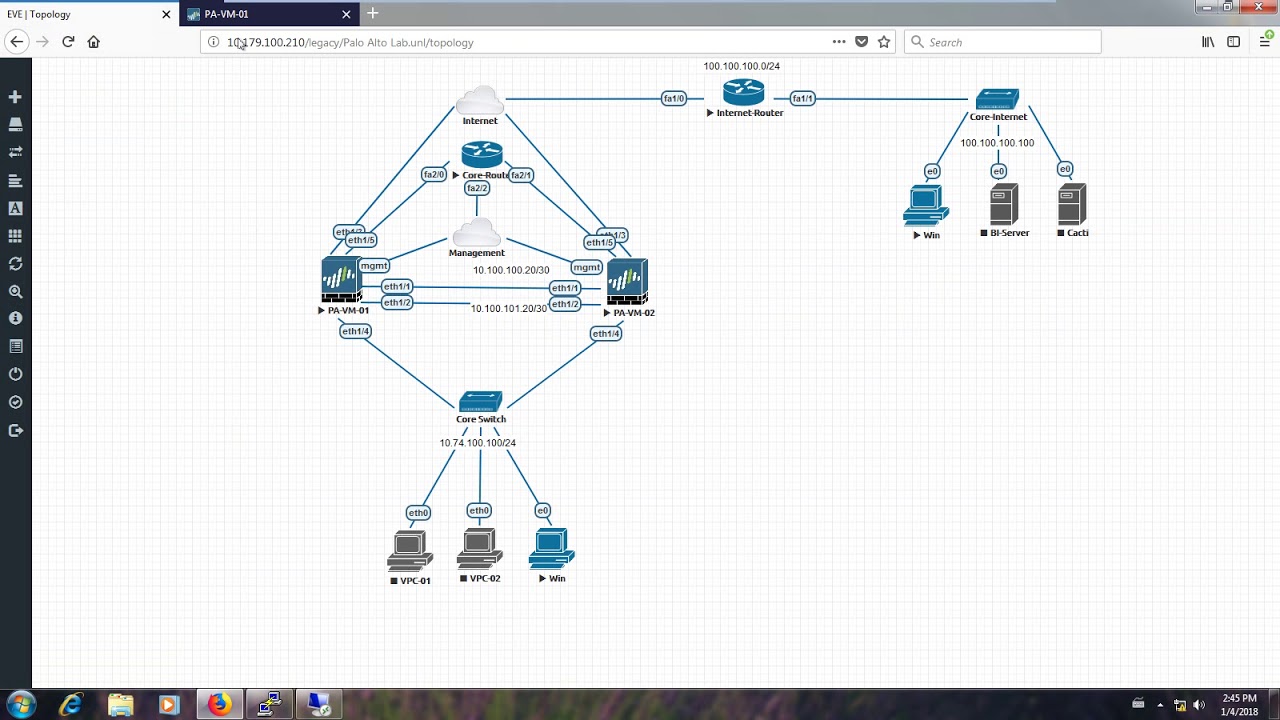Toggle the browser sidebar view
Screen dimensions: 1280x720
click(x=1234, y=42)
